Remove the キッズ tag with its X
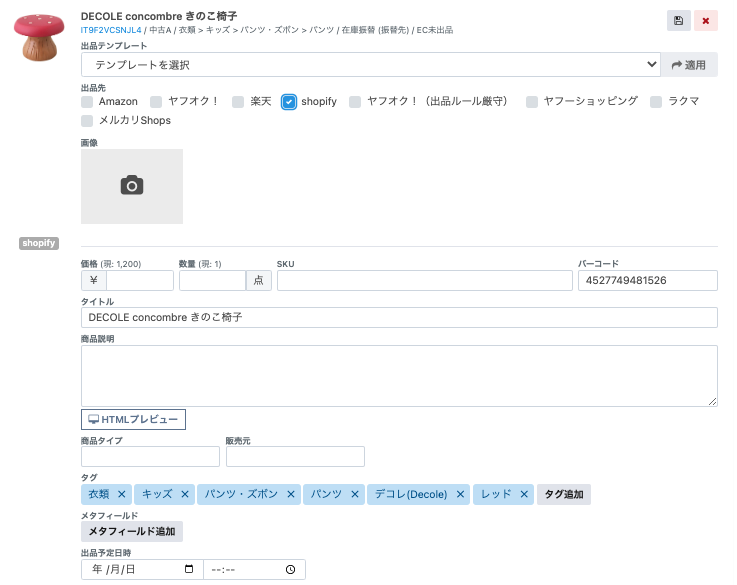The image size is (737, 585). [185, 494]
